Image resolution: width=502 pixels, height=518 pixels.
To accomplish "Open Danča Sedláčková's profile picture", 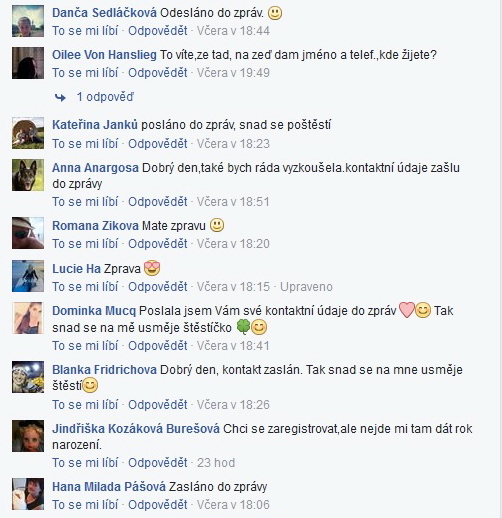I will click(x=28, y=21).
